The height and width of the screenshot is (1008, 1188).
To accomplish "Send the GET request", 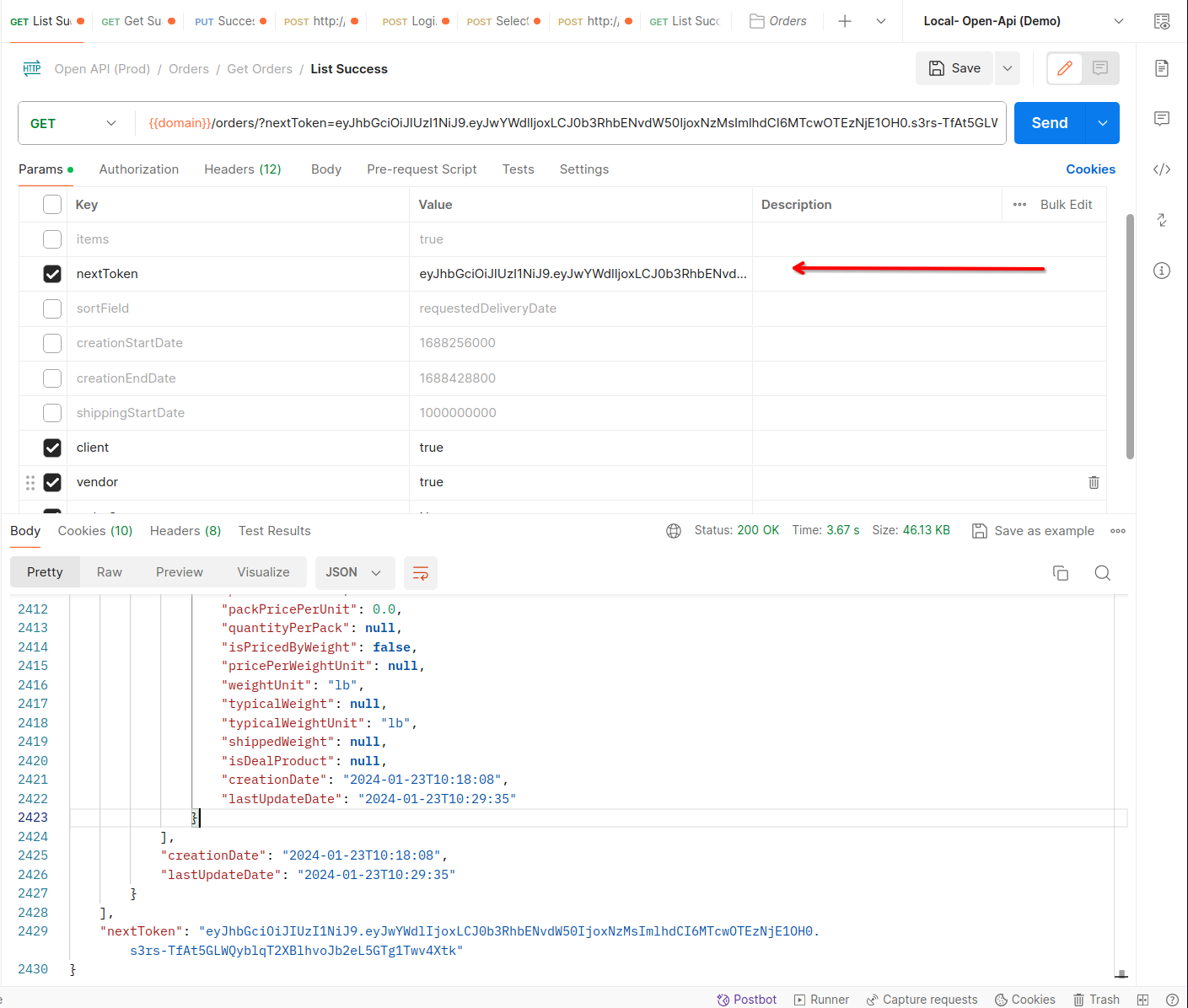I will point(1050,123).
